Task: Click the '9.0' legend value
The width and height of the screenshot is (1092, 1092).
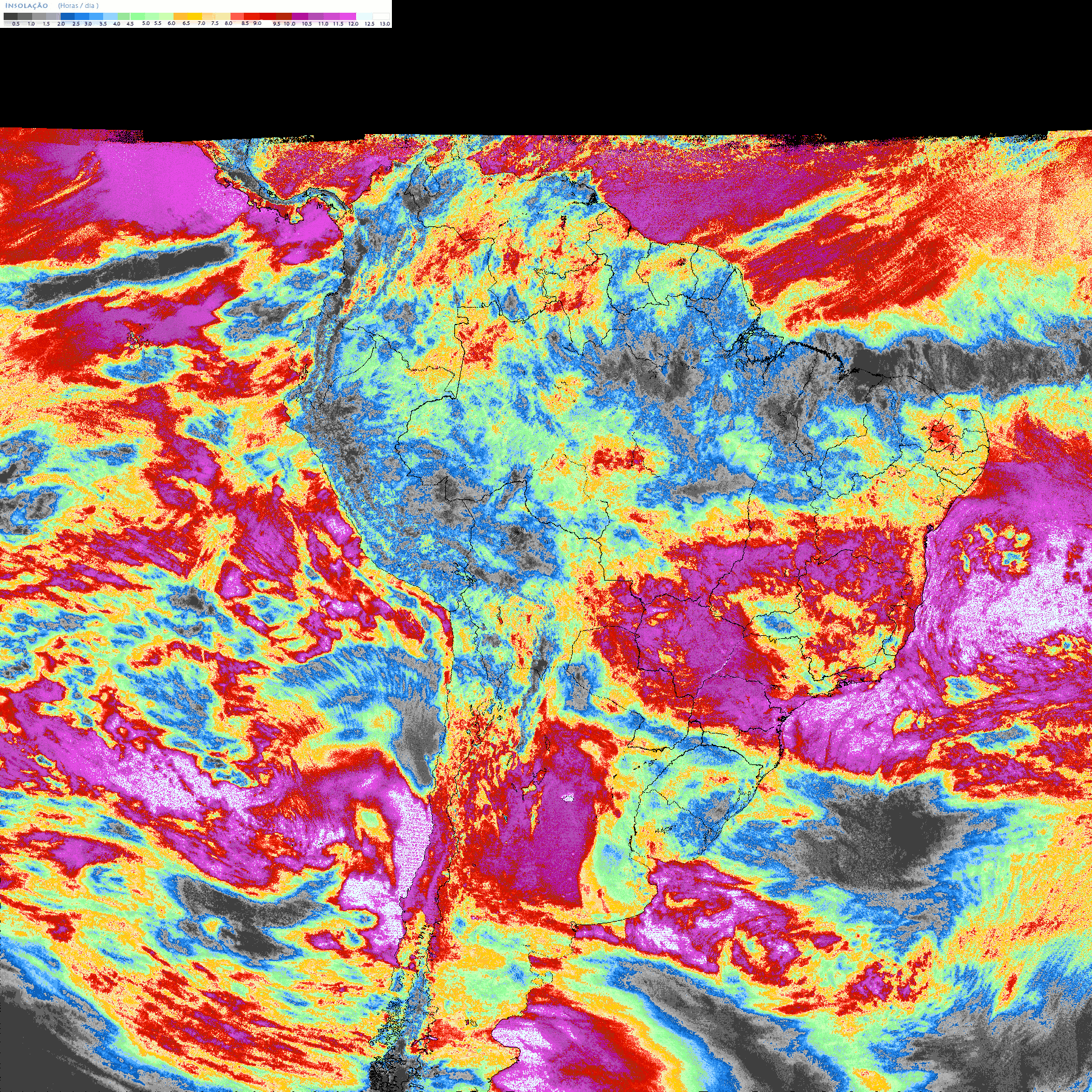Action: coord(257,23)
